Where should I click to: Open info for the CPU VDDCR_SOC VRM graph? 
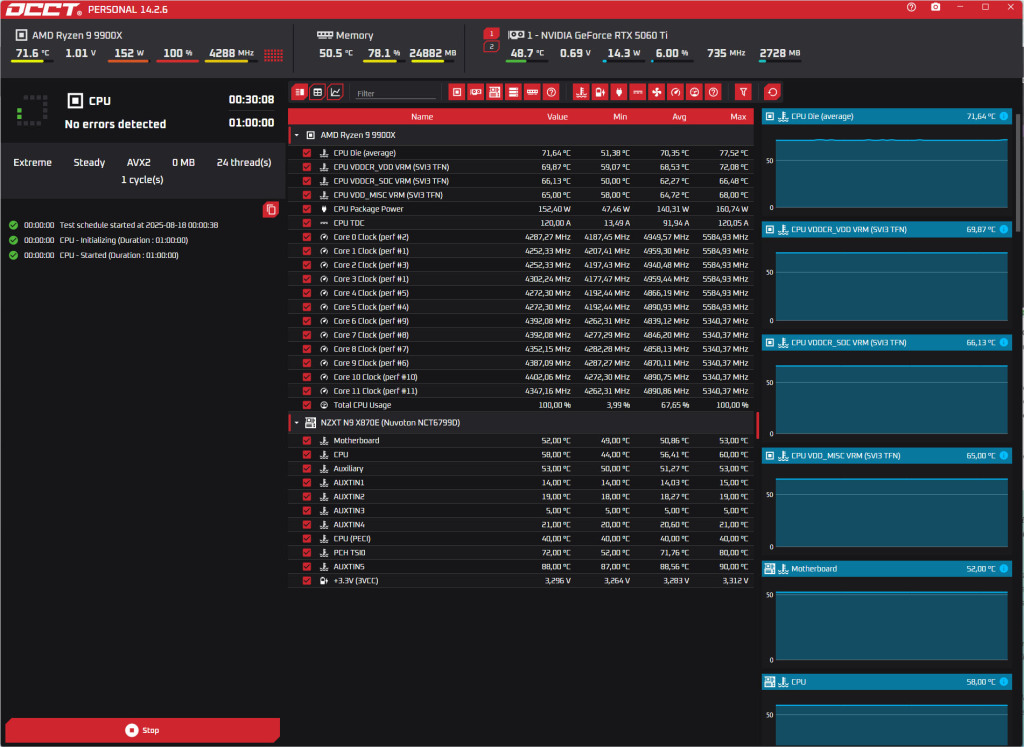pyautogui.click(x=1004, y=342)
